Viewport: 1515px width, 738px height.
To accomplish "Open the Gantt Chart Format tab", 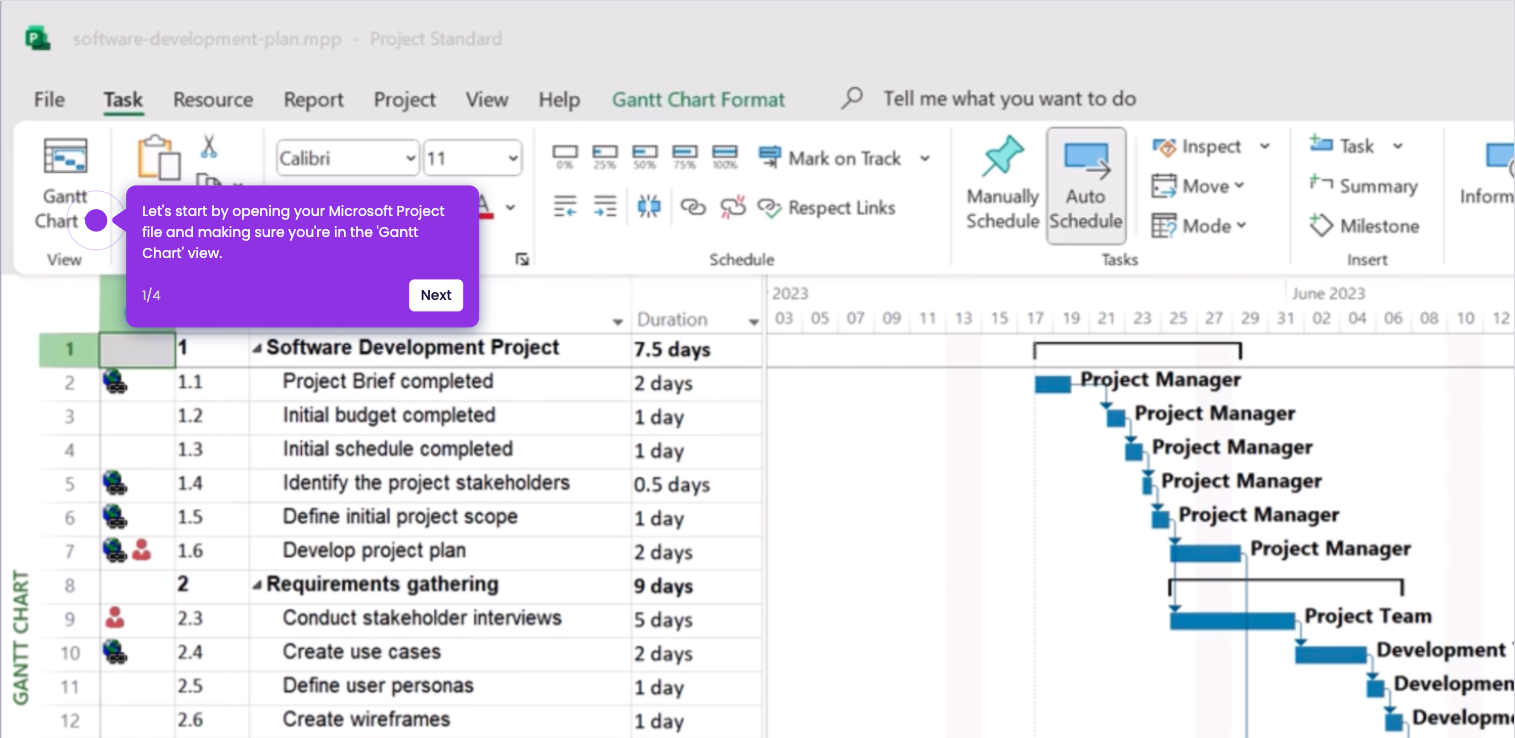I will pos(699,100).
